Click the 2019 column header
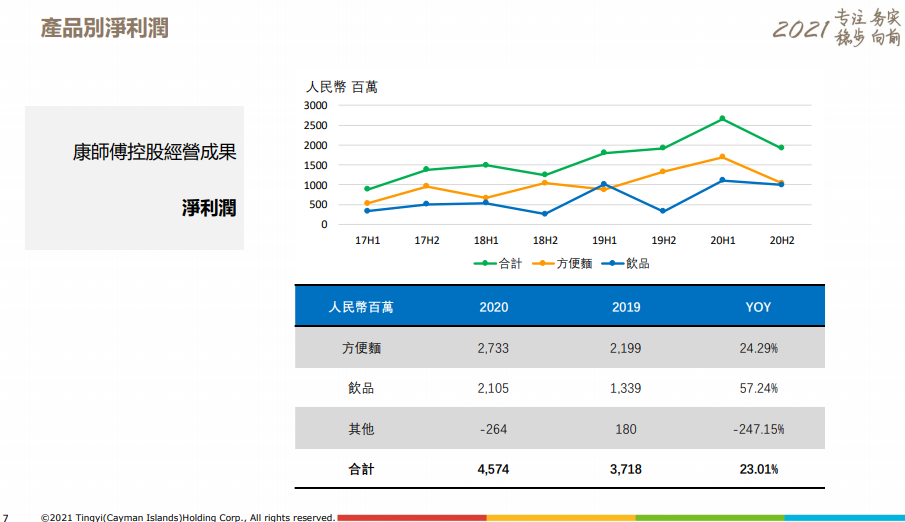Image resolution: width=905 pixels, height=522 pixels. coord(626,307)
